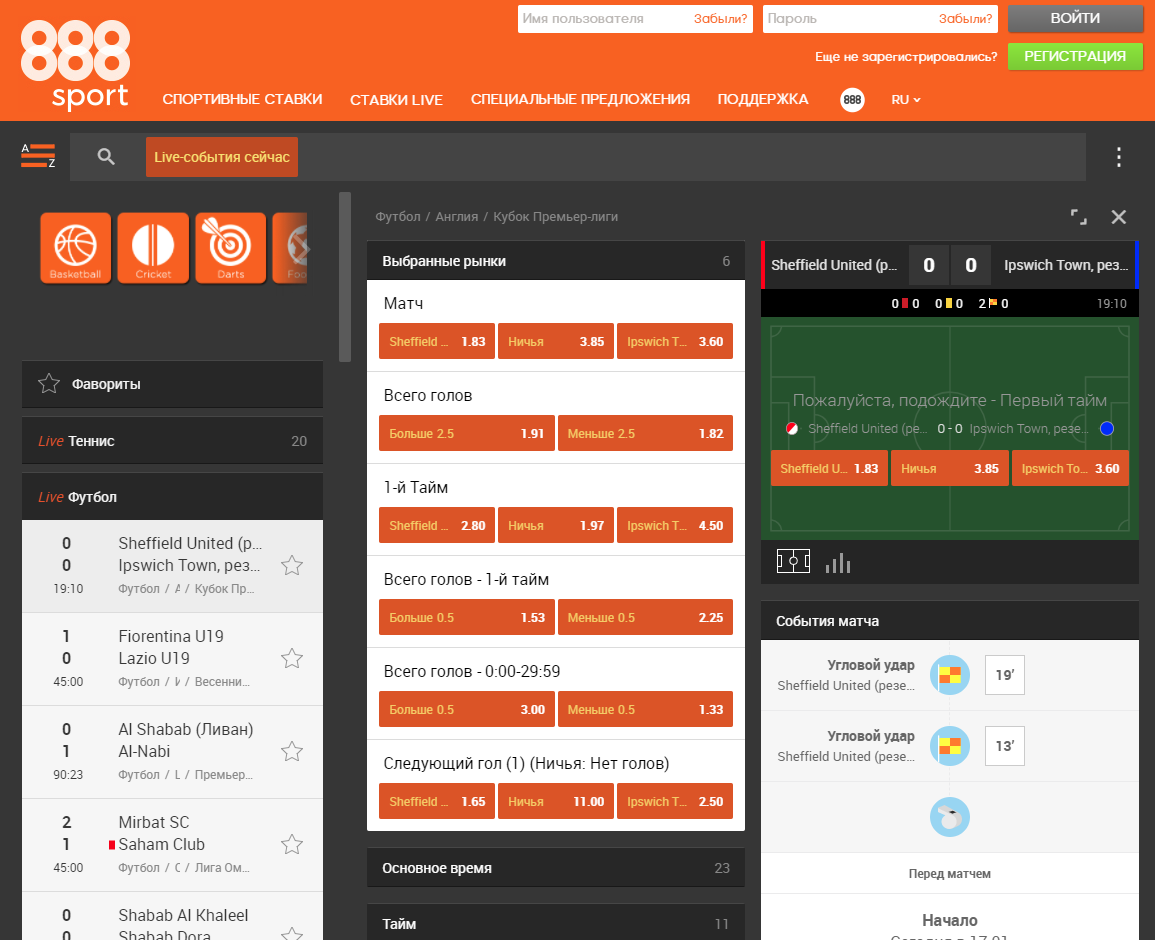Select Меньше 0.5 at 1.33

coord(645,709)
